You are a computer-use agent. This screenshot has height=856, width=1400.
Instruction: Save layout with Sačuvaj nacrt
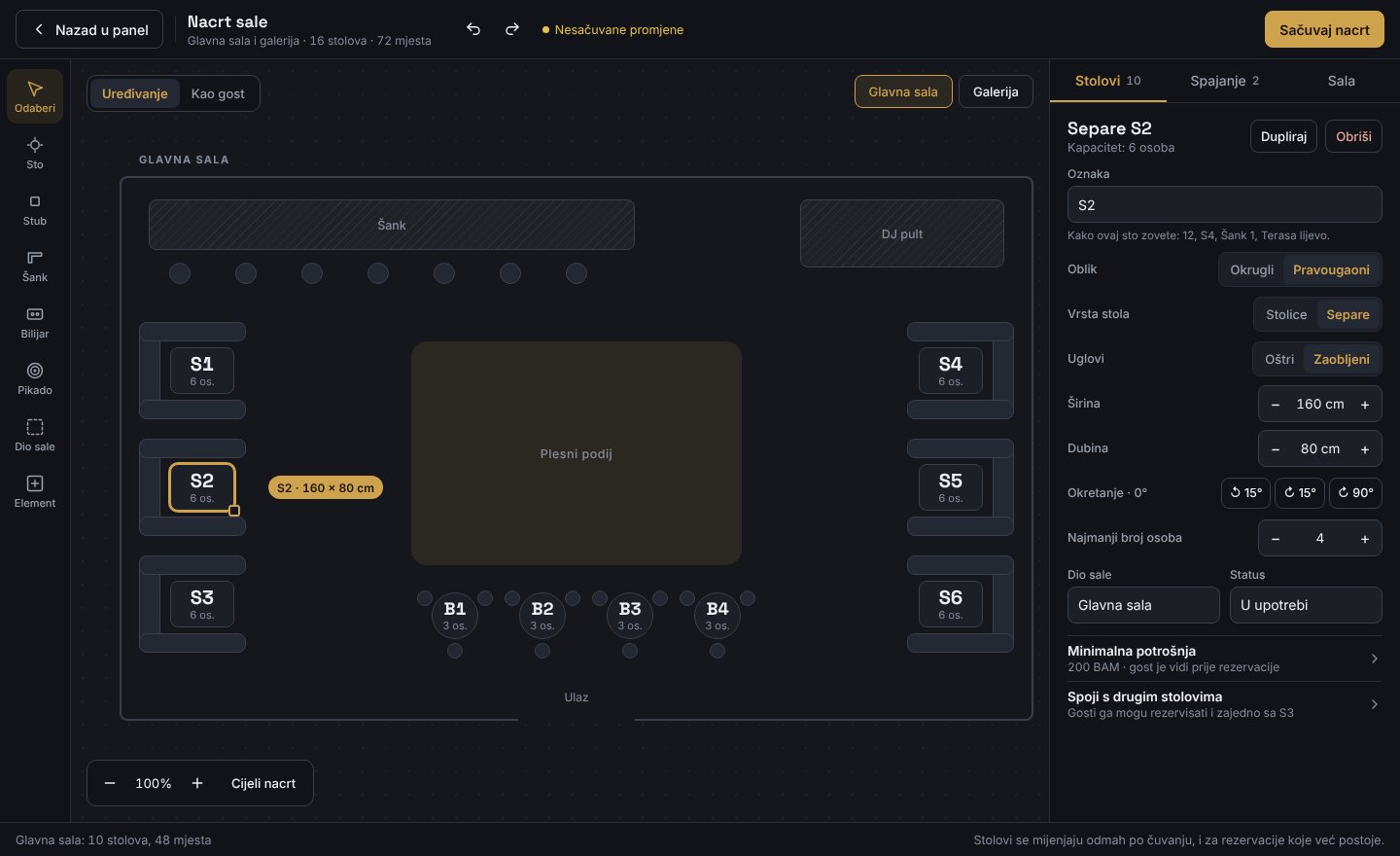(1324, 30)
